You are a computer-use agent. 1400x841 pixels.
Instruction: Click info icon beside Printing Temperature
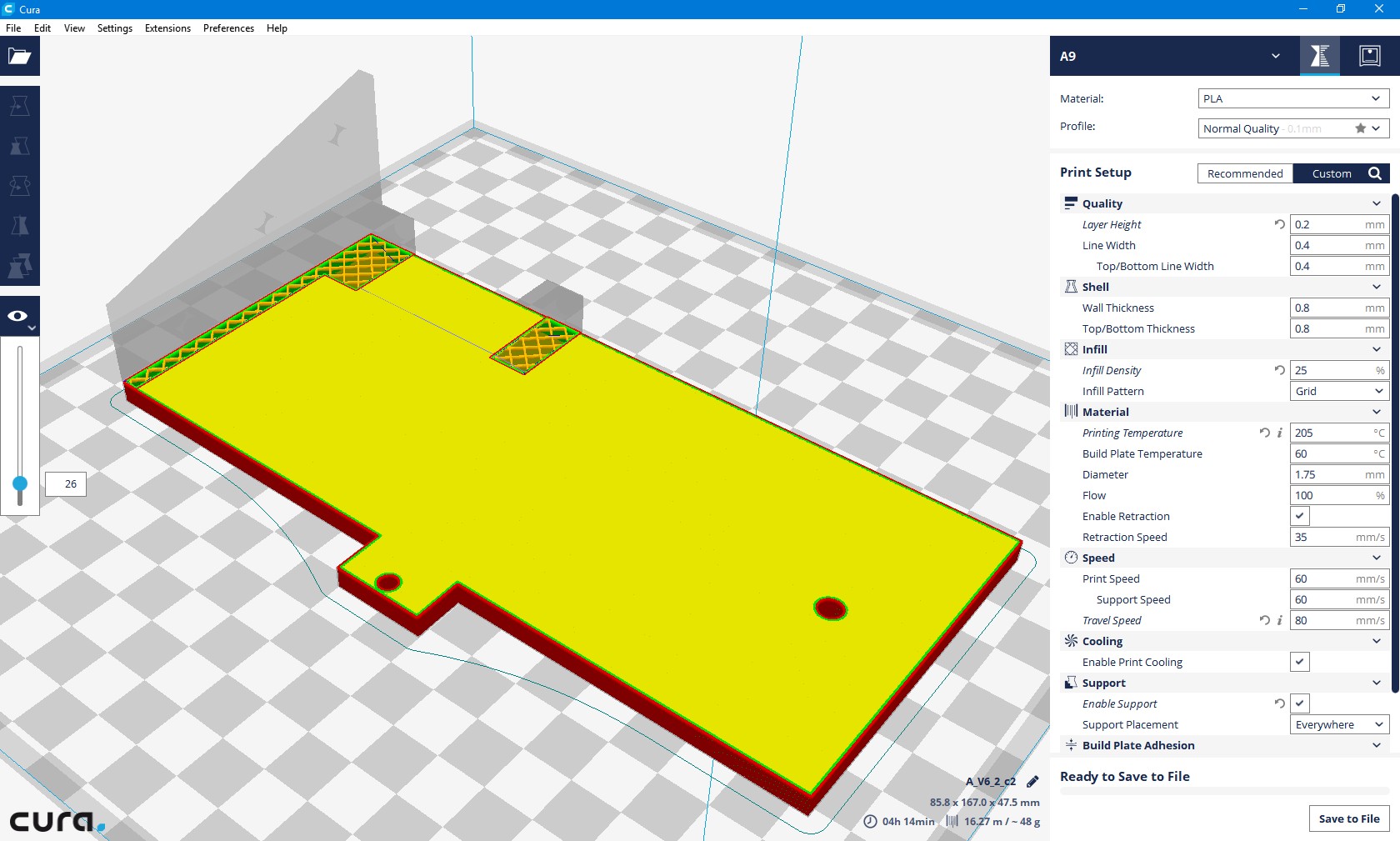point(1280,433)
